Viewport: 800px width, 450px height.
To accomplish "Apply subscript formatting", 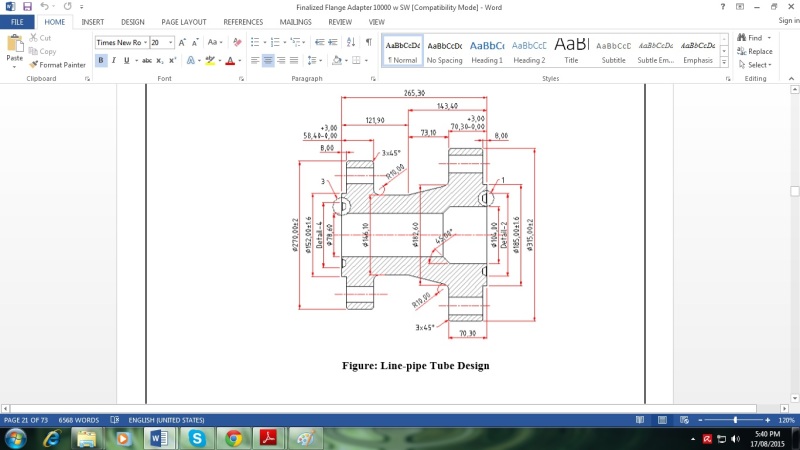I will click(x=160, y=60).
